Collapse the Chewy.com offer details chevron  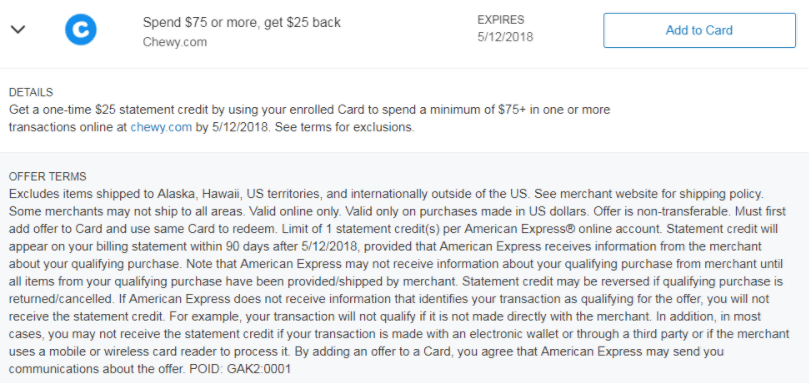click(x=18, y=30)
